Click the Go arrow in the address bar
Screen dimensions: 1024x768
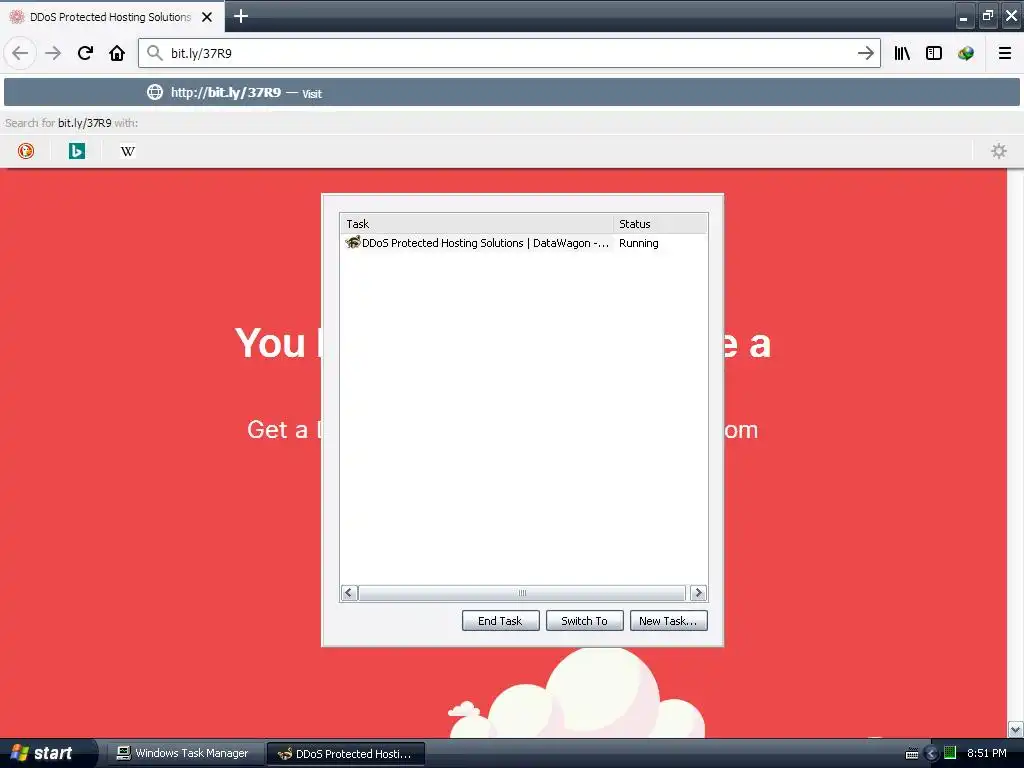865,53
